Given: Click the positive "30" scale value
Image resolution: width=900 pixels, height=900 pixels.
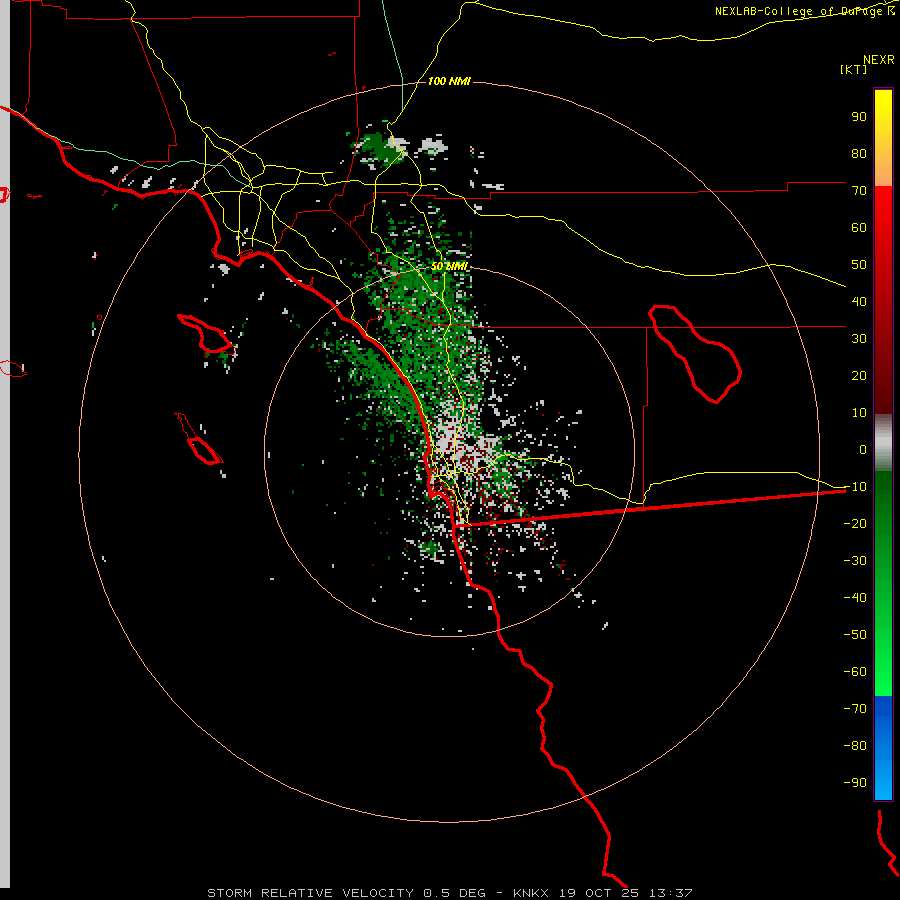Looking at the screenshot, I should (859, 339).
